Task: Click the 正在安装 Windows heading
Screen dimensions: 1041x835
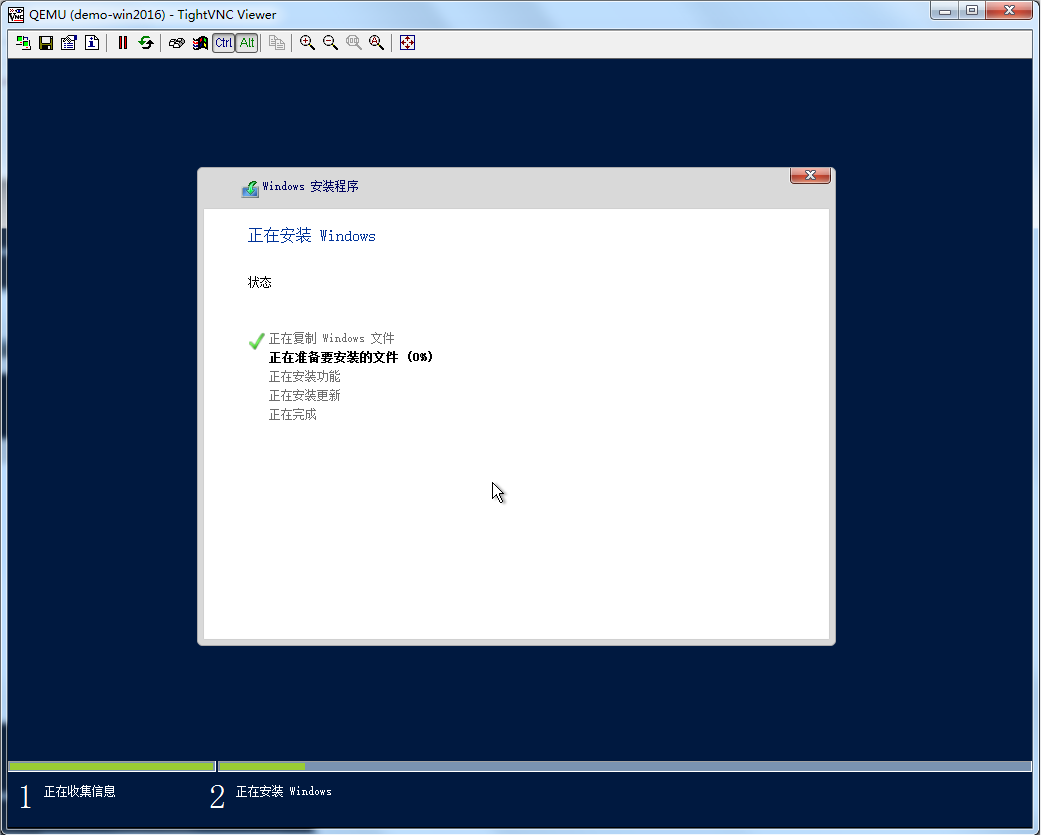Action: click(311, 236)
